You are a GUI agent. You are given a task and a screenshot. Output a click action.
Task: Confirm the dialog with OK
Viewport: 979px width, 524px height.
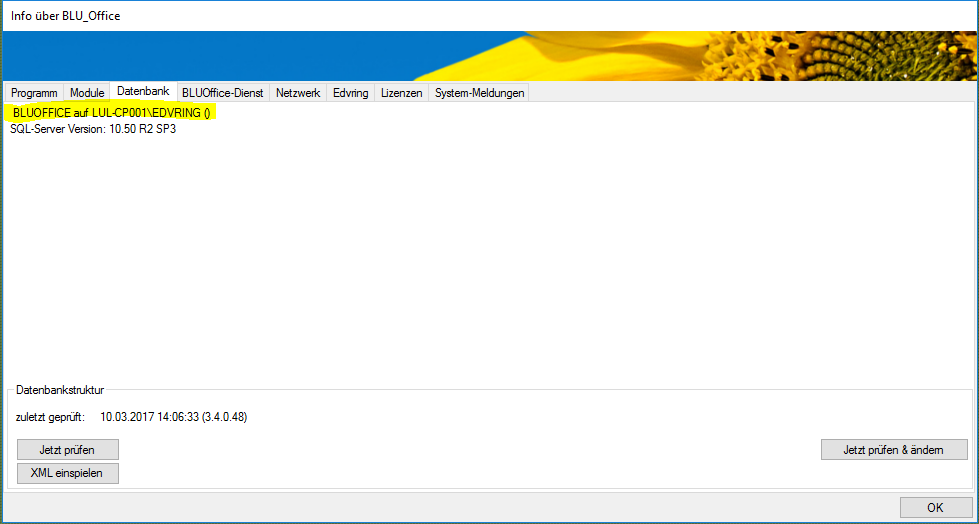[935, 508]
